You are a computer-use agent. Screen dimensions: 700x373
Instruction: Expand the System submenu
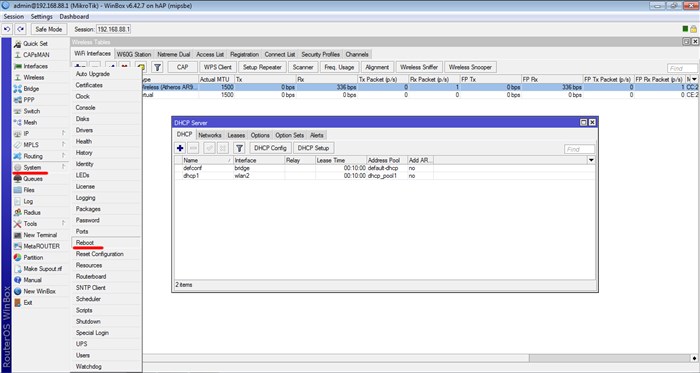point(40,167)
